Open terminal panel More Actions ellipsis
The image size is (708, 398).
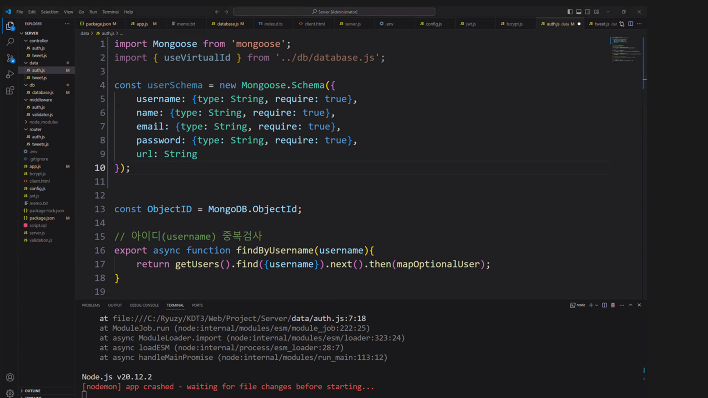[622, 305]
